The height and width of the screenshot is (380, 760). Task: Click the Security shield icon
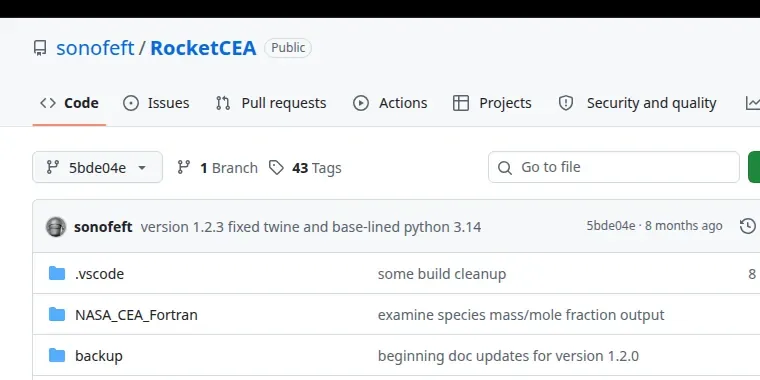pyautogui.click(x=566, y=103)
